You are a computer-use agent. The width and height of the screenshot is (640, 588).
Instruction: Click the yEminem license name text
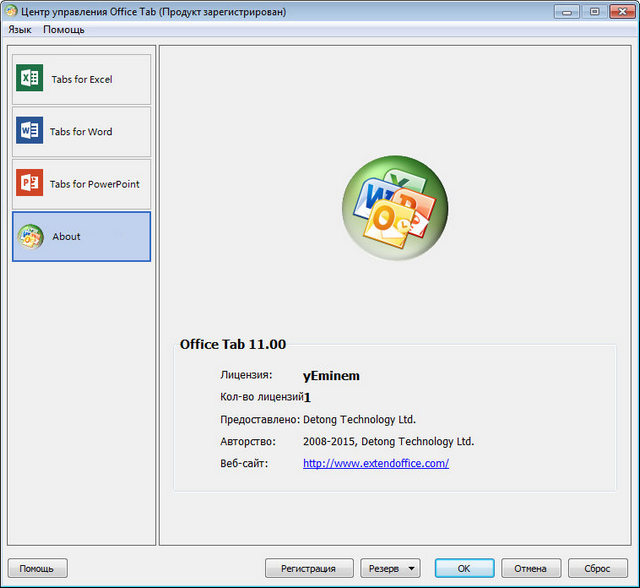pos(331,376)
